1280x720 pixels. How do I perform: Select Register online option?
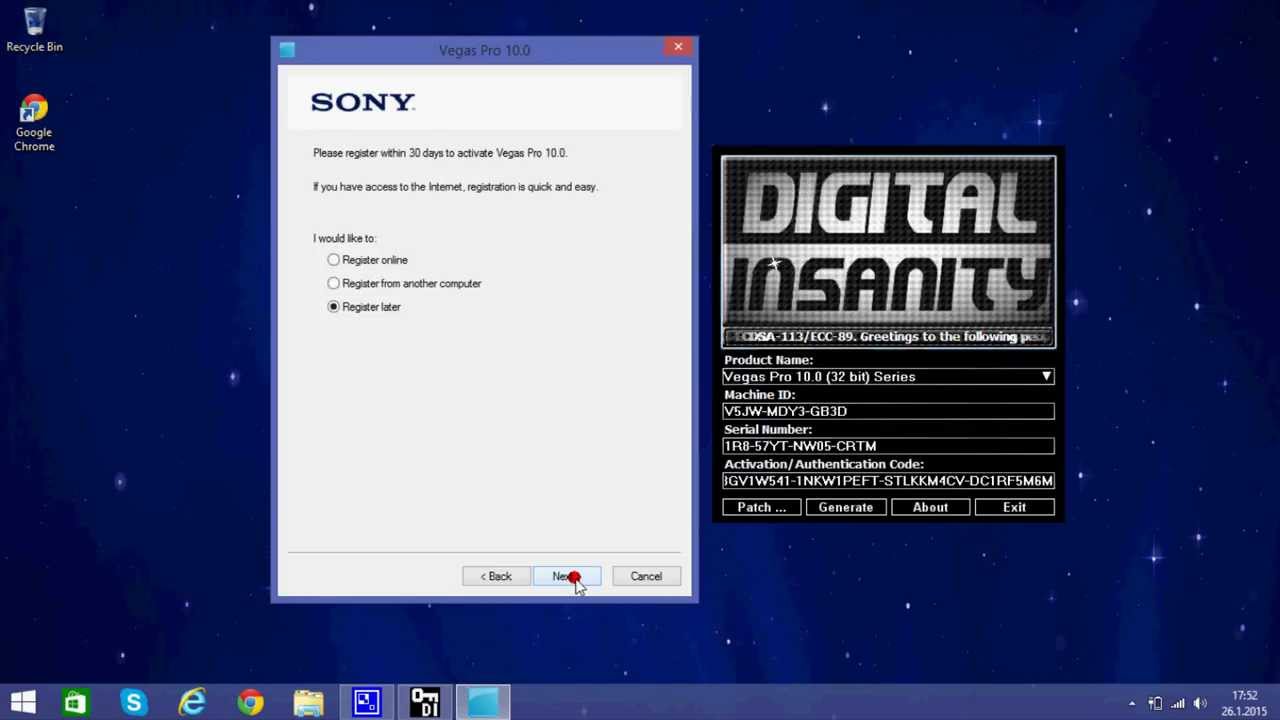(367, 260)
